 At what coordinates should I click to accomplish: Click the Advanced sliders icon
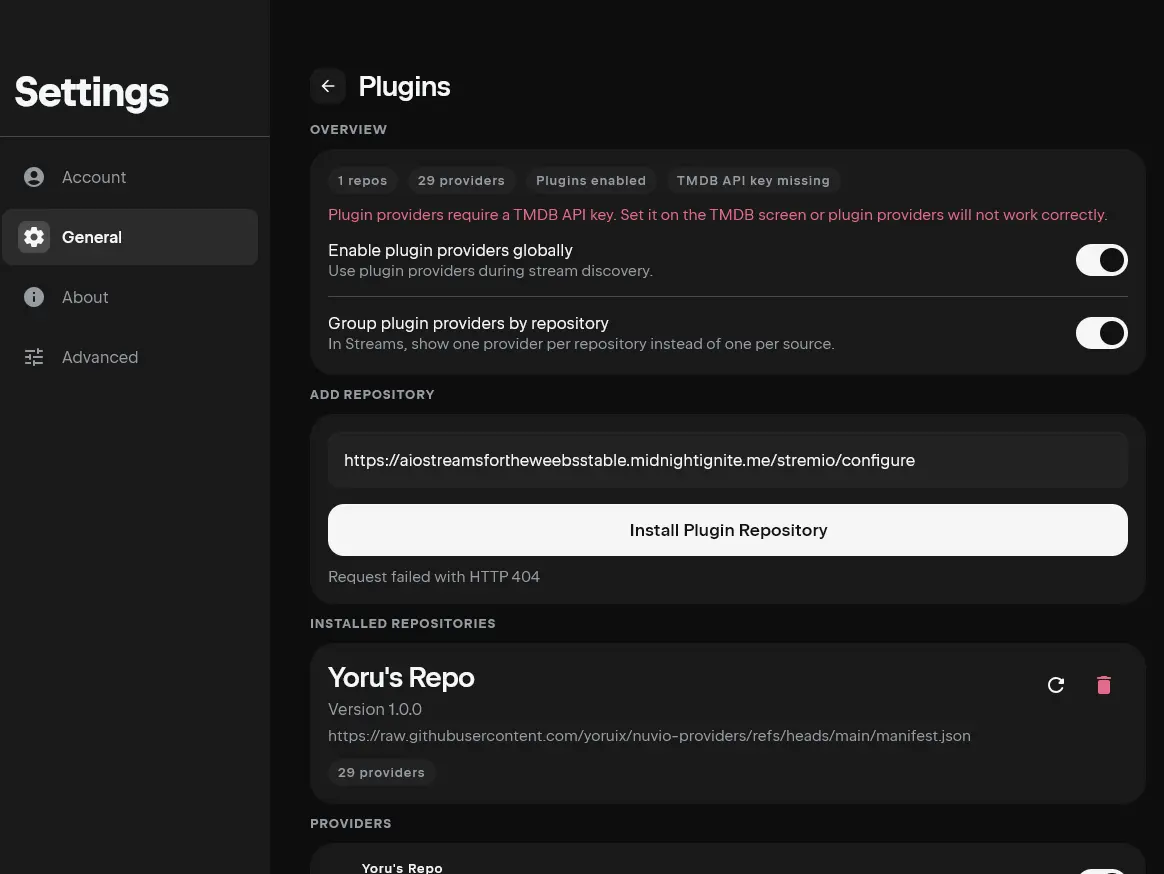33,357
